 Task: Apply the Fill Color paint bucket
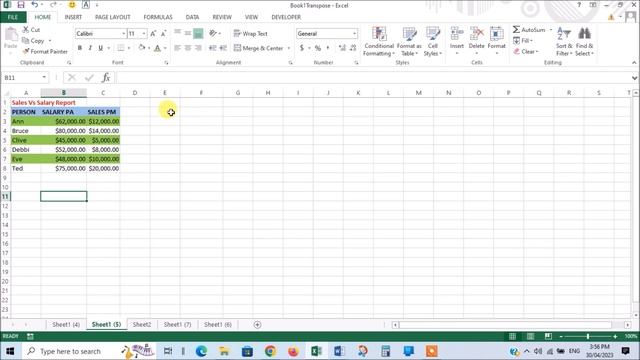tap(142, 48)
